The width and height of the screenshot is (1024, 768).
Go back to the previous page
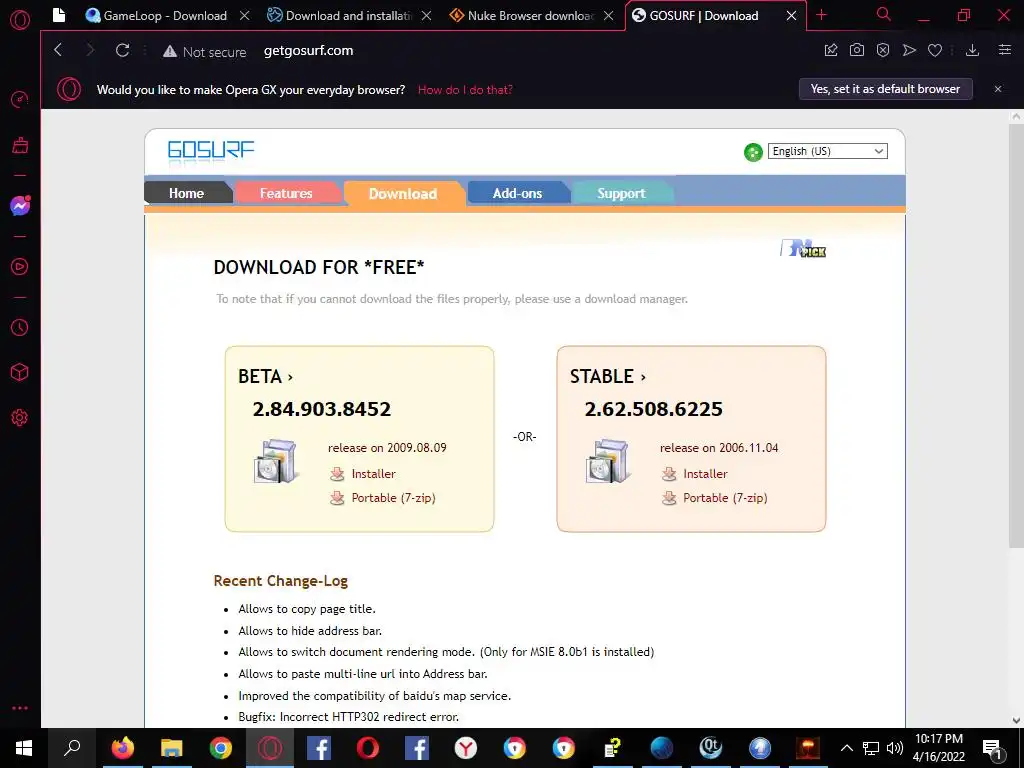pos(58,50)
